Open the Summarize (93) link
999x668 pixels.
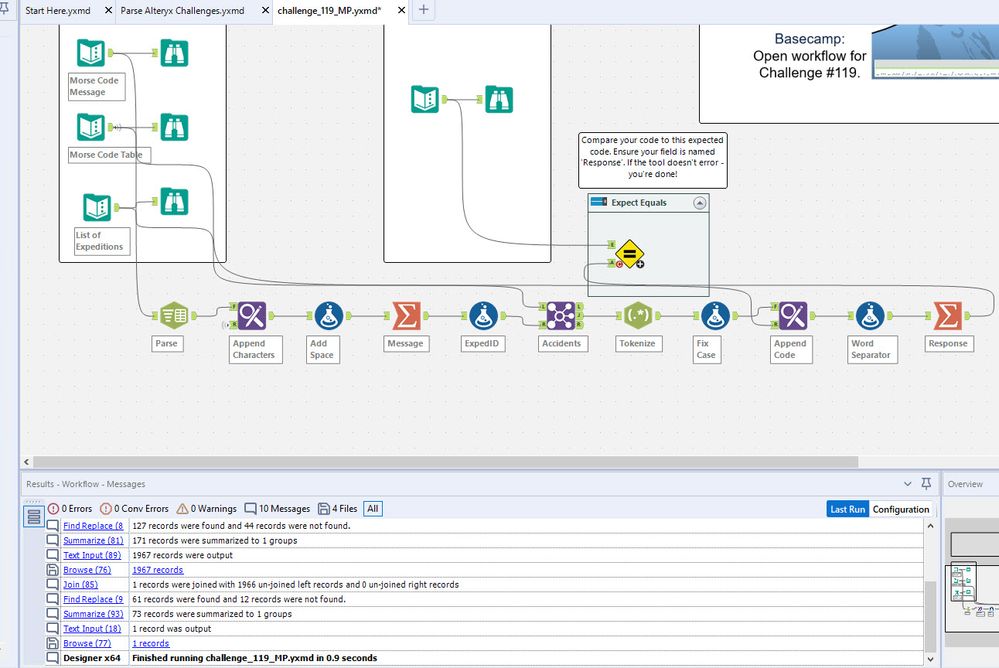(93, 614)
